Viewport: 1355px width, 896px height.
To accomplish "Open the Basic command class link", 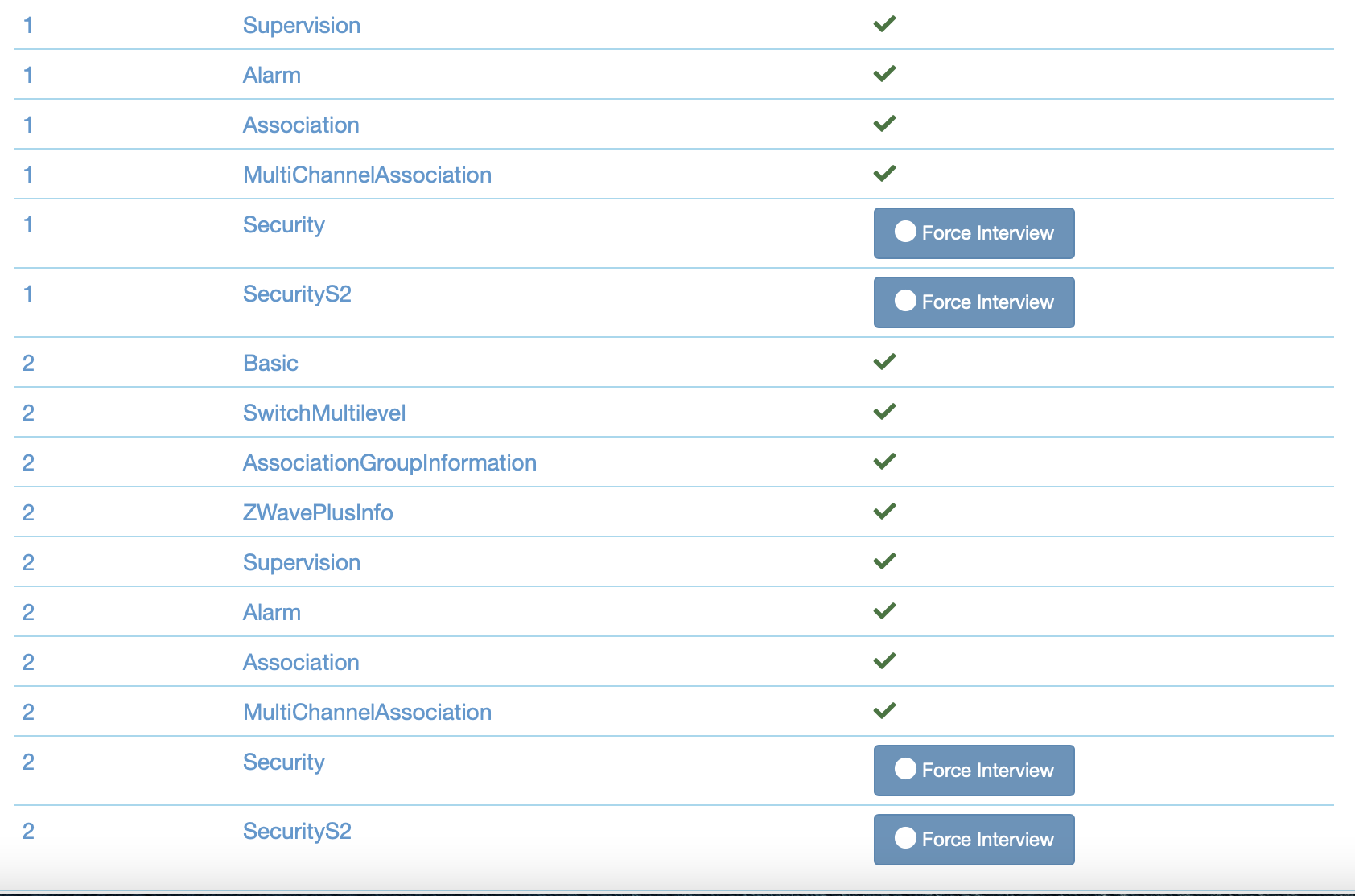I will point(270,364).
